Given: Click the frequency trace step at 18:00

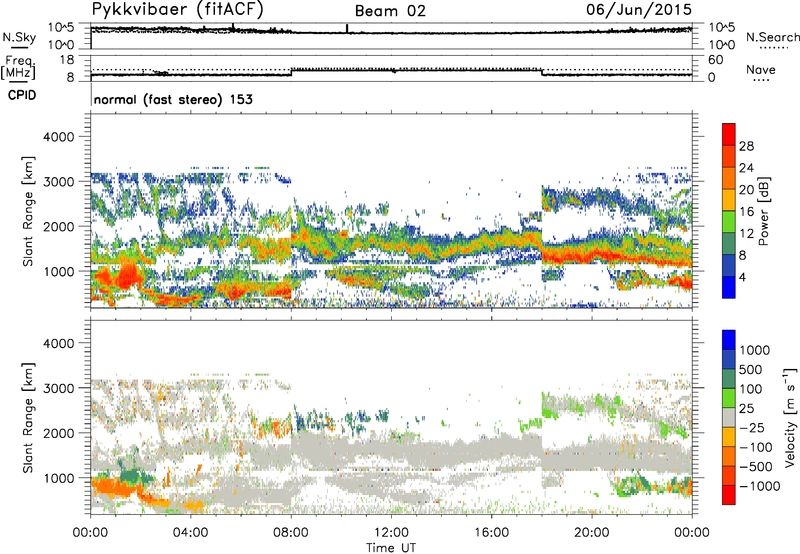Looking at the screenshot, I should [x=542, y=72].
